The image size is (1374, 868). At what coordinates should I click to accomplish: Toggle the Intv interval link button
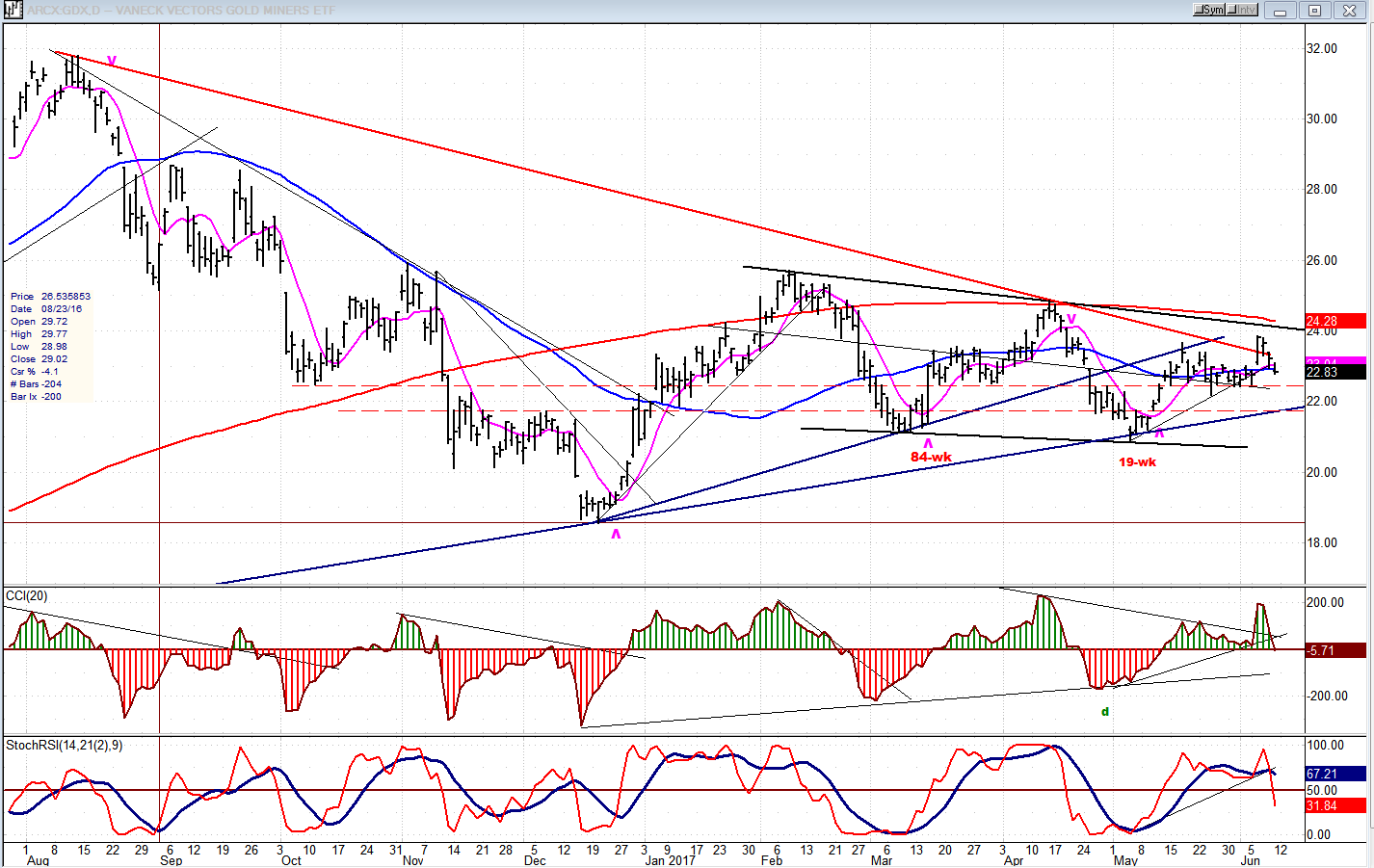(1242, 10)
